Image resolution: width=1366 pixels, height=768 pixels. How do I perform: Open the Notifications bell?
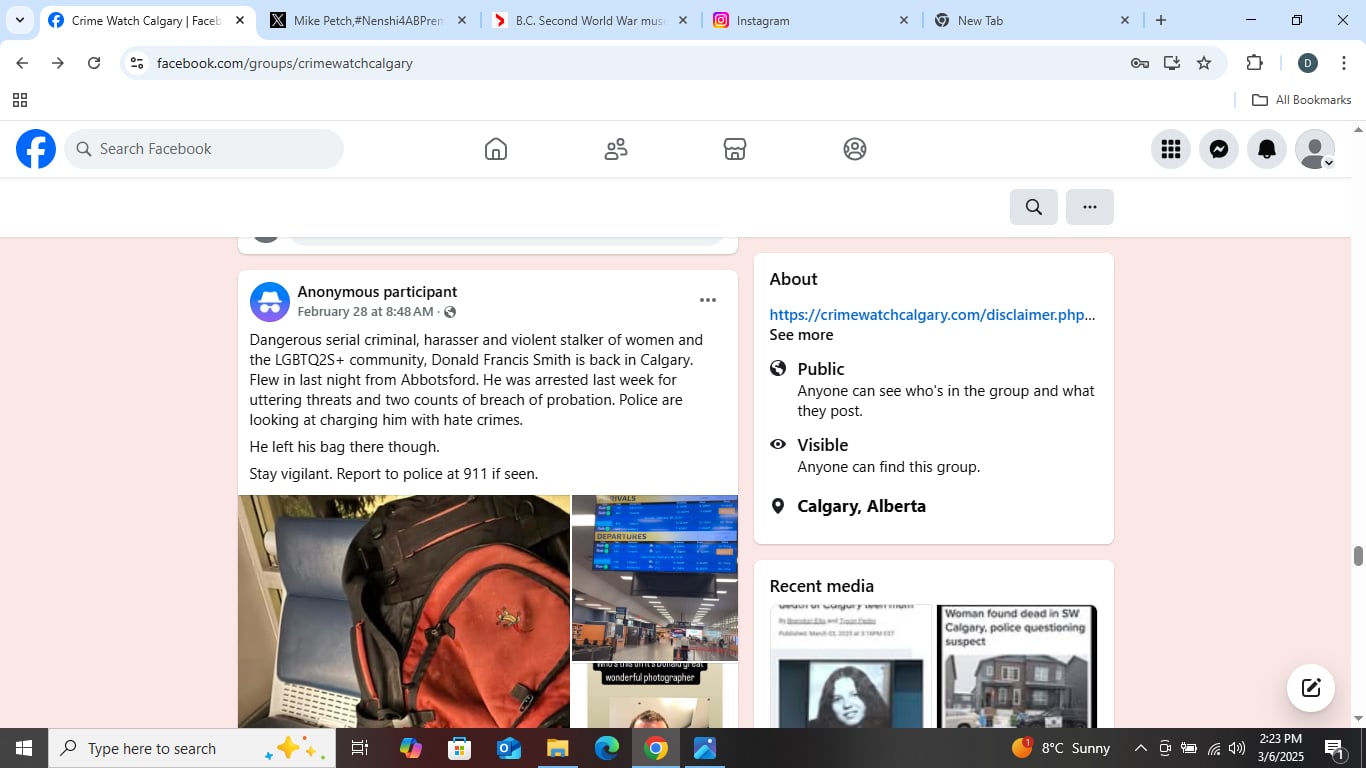(x=1267, y=149)
